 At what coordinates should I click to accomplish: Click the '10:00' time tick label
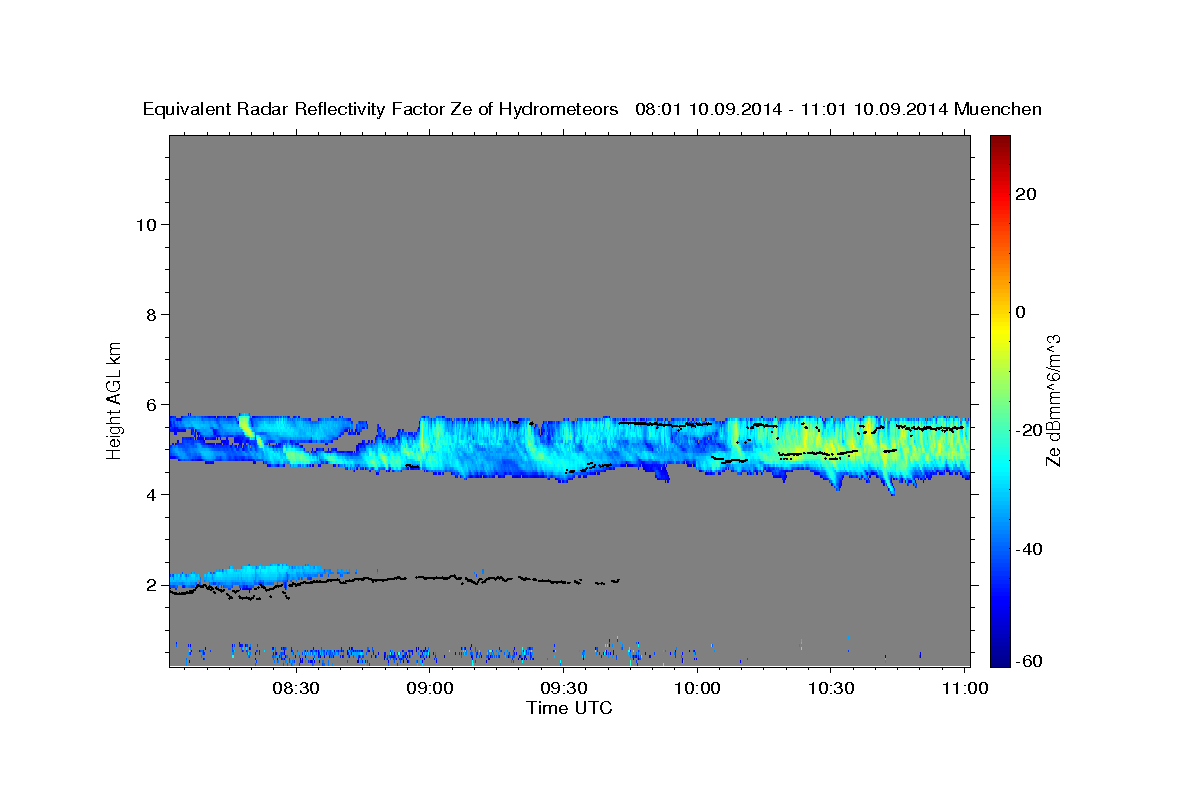(697, 689)
